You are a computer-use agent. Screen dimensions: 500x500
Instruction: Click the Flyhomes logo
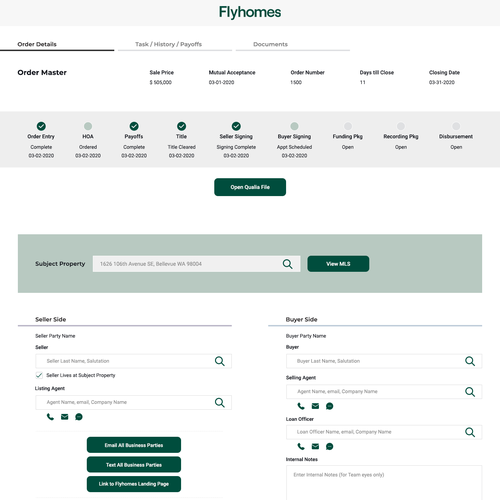click(x=250, y=12)
